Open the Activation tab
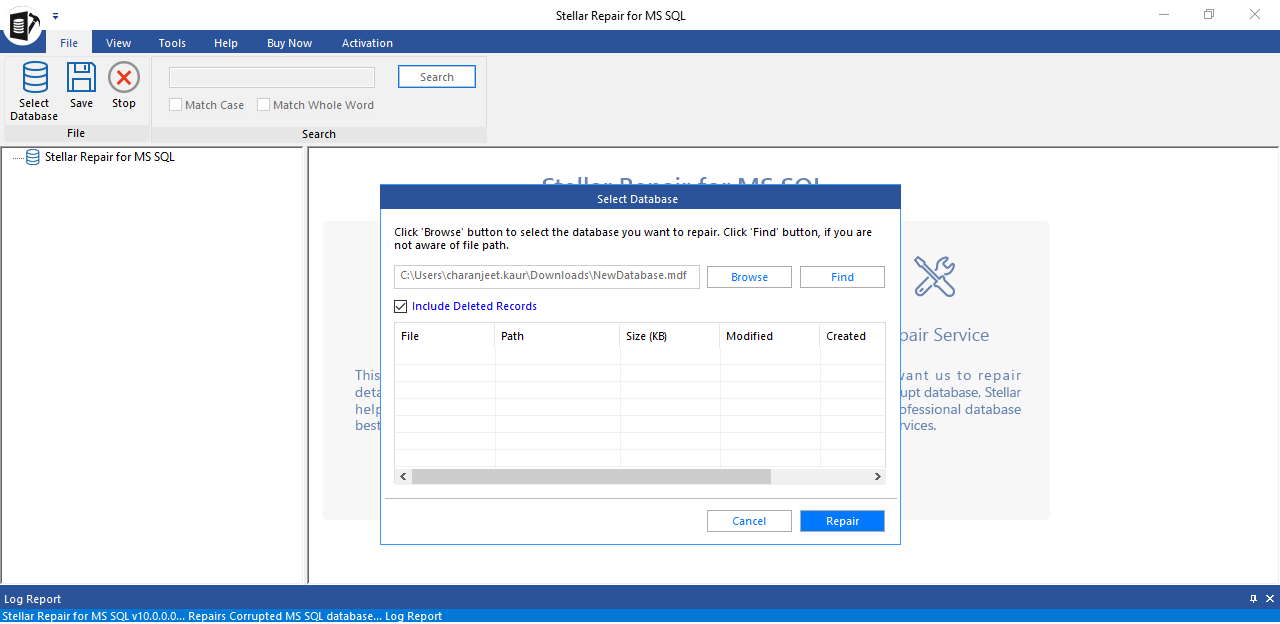The width and height of the screenshot is (1280, 624). click(x=367, y=43)
